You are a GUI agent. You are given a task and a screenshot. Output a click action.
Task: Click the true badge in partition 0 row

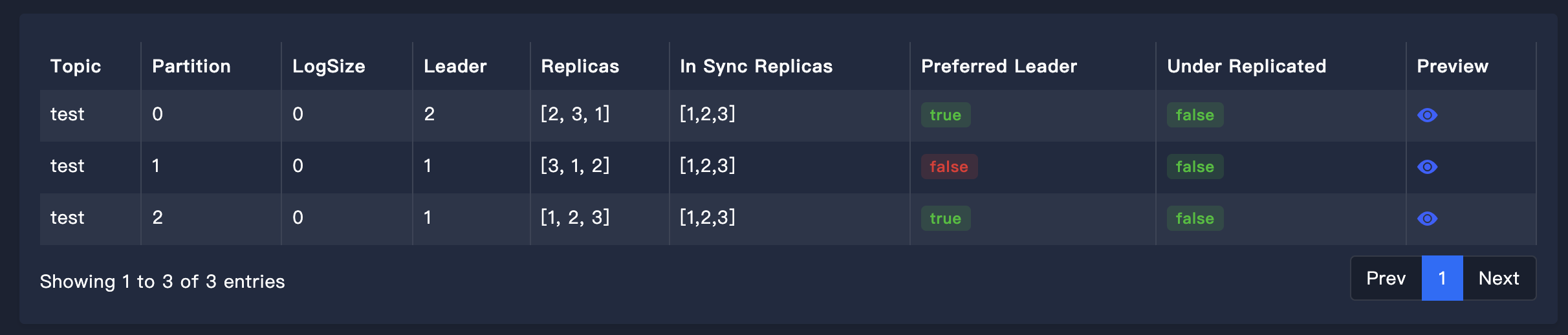click(945, 115)
